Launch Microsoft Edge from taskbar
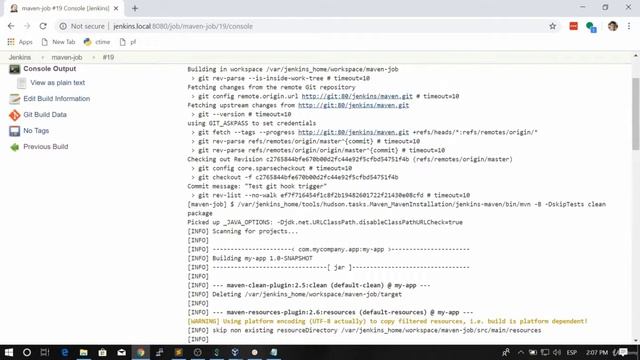Viewport: 640px width, 360px height. (64, 352)
